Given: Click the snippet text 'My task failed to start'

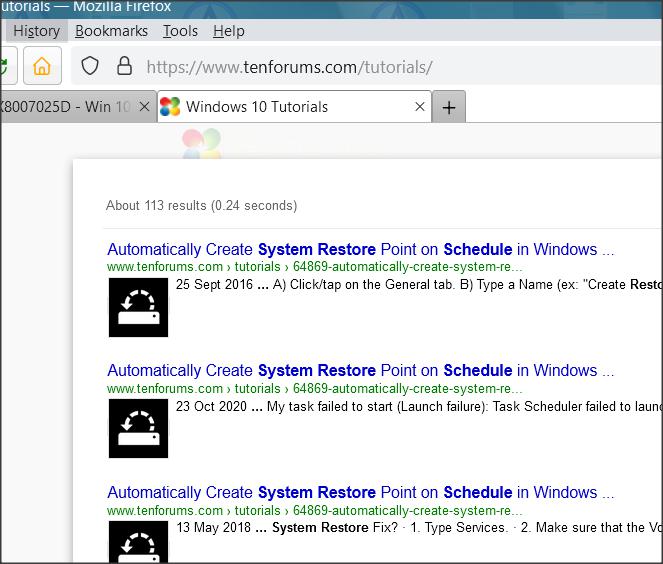Looking at the screenshot, I should (x=329, y=406).
